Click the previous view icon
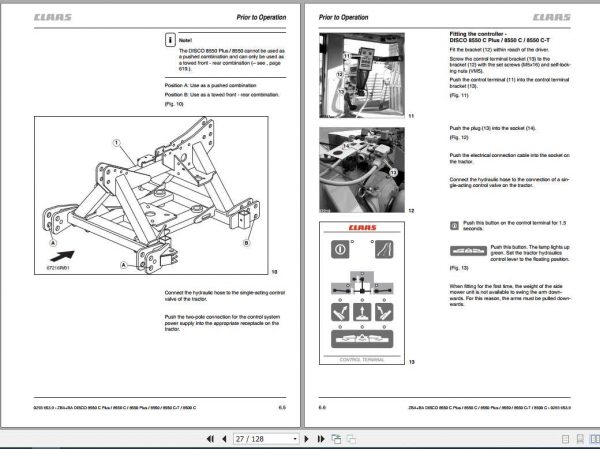Image resolution: width=600 pixels, height=449 pixels. tap(336, 439)
